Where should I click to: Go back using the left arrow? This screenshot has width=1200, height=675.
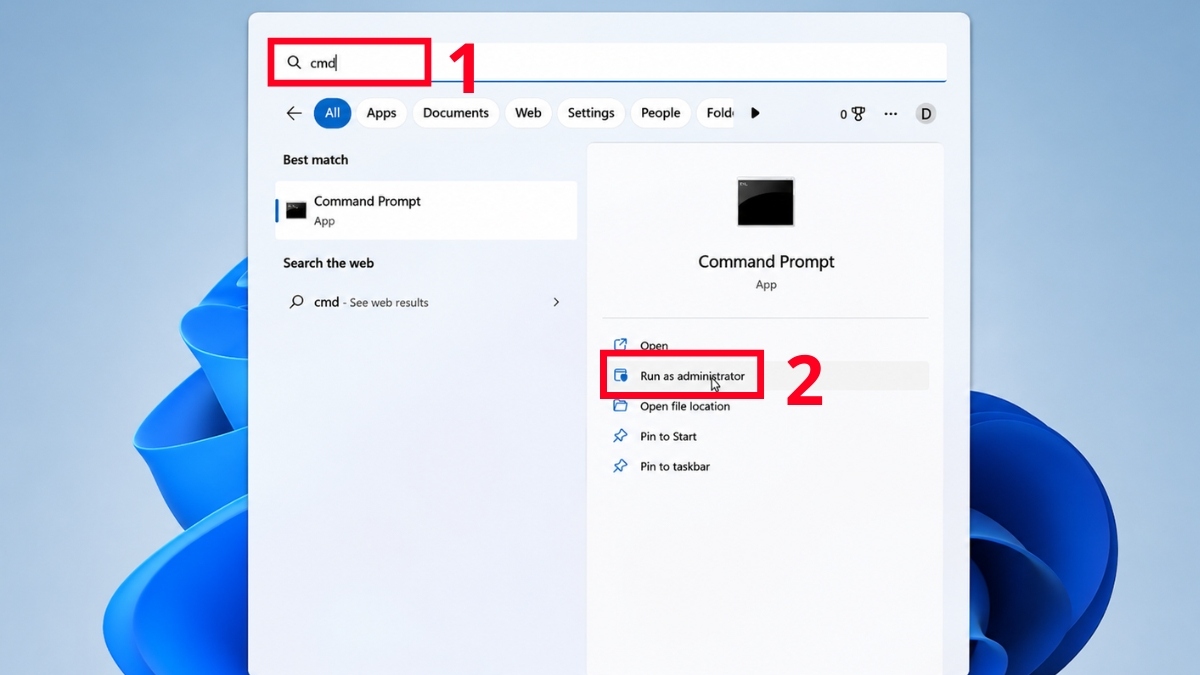pyautogui.click(x=294, y=113)
